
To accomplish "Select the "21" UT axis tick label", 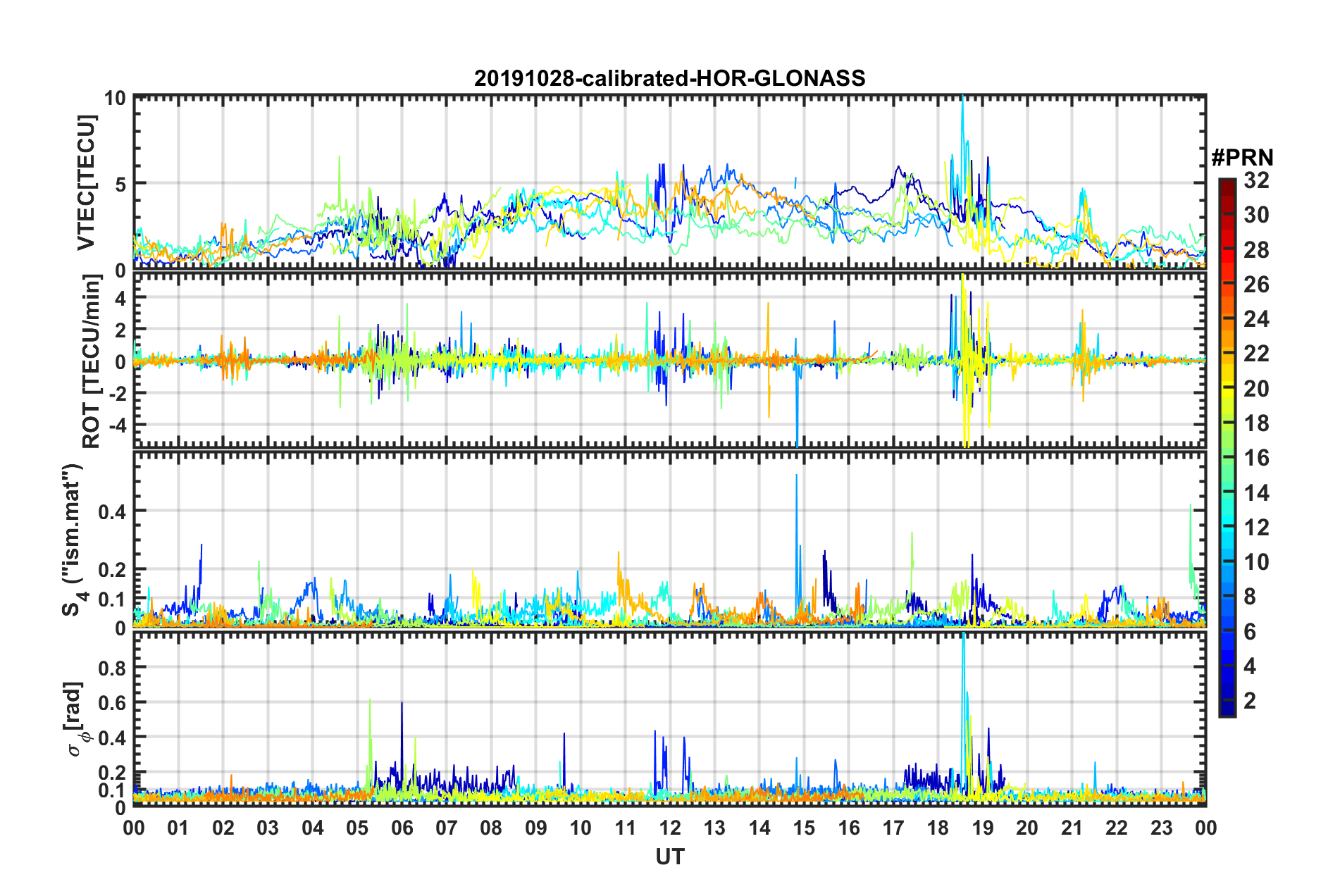I will [1072, 828].
